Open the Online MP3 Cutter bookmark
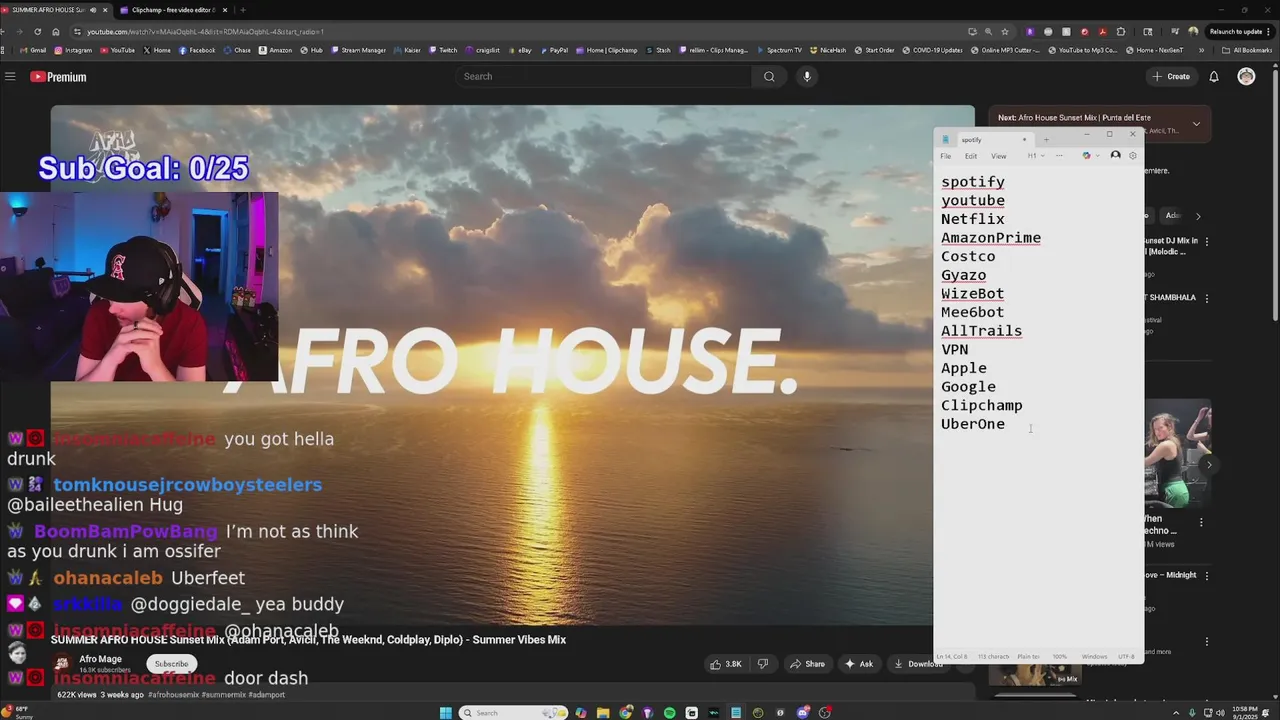Viewport: 1280px width, 720px height. (1006, 50)
